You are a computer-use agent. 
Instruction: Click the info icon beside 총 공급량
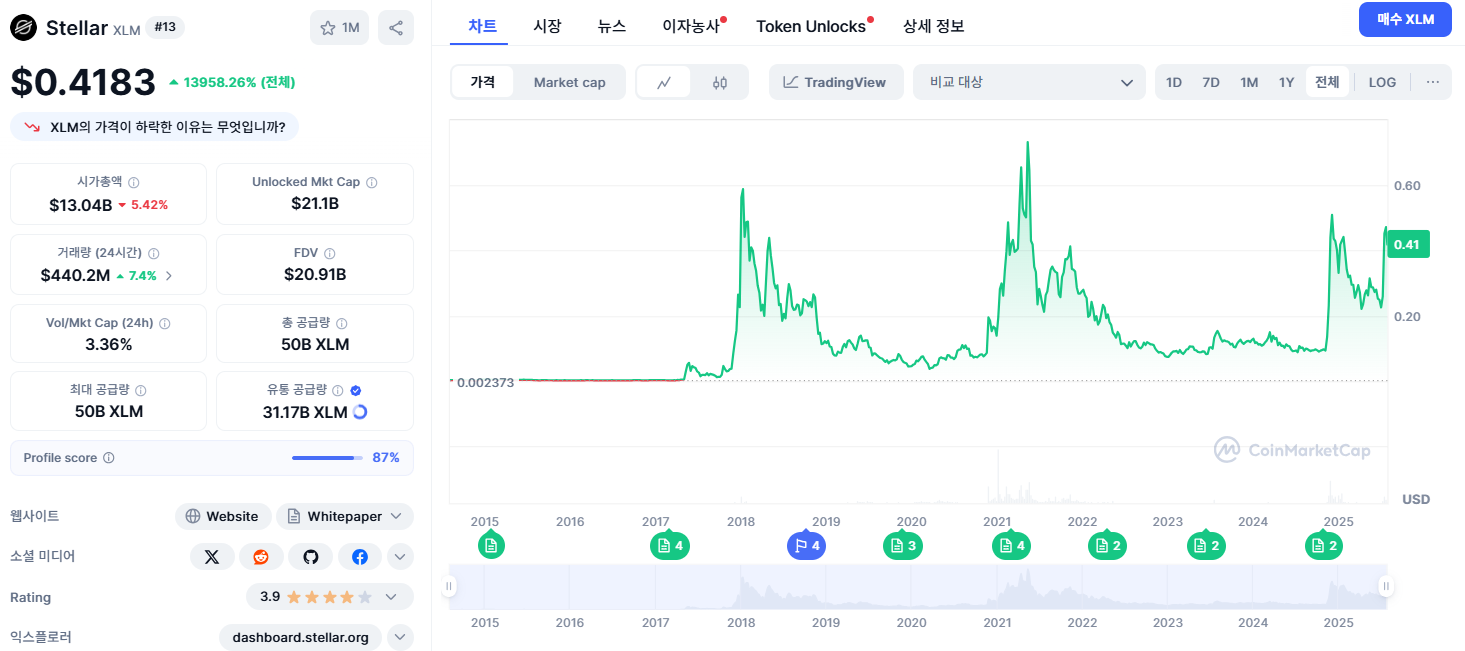click(342, 324)
